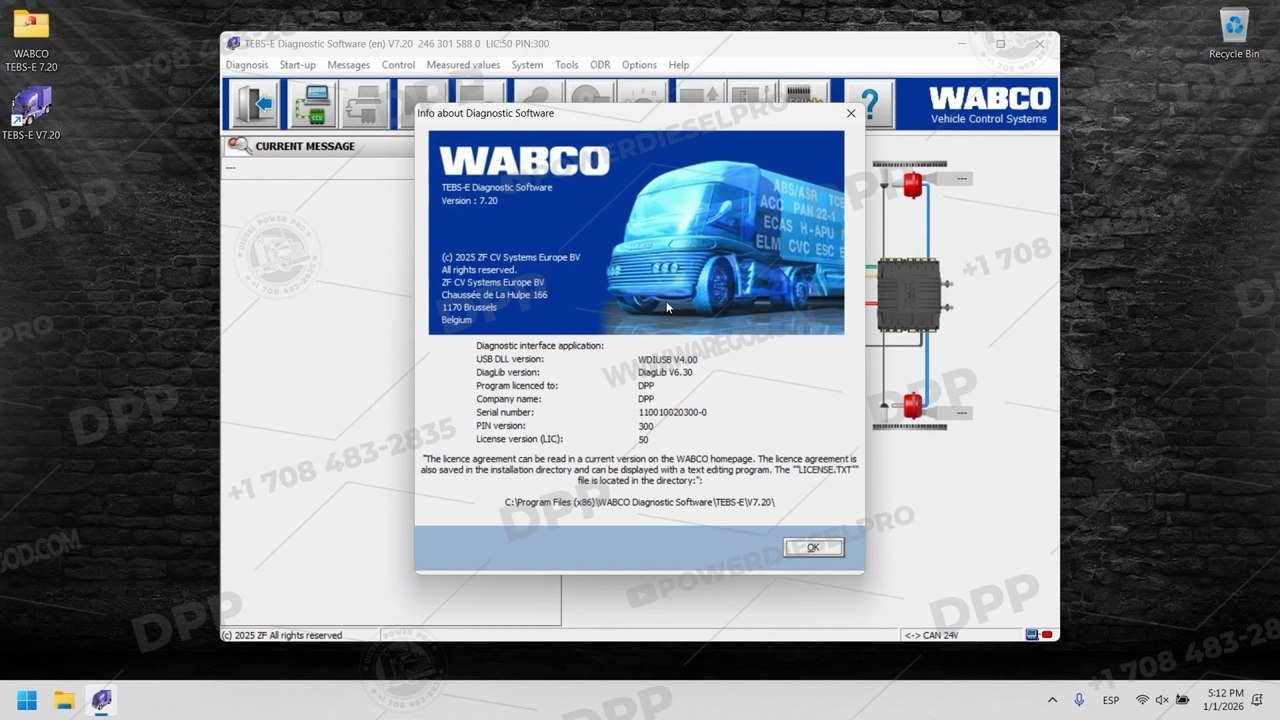This screenshot has height=720, width=1280.
Task: Click the TEBS-E title bar application icon
Action: (x=233, y=44)
